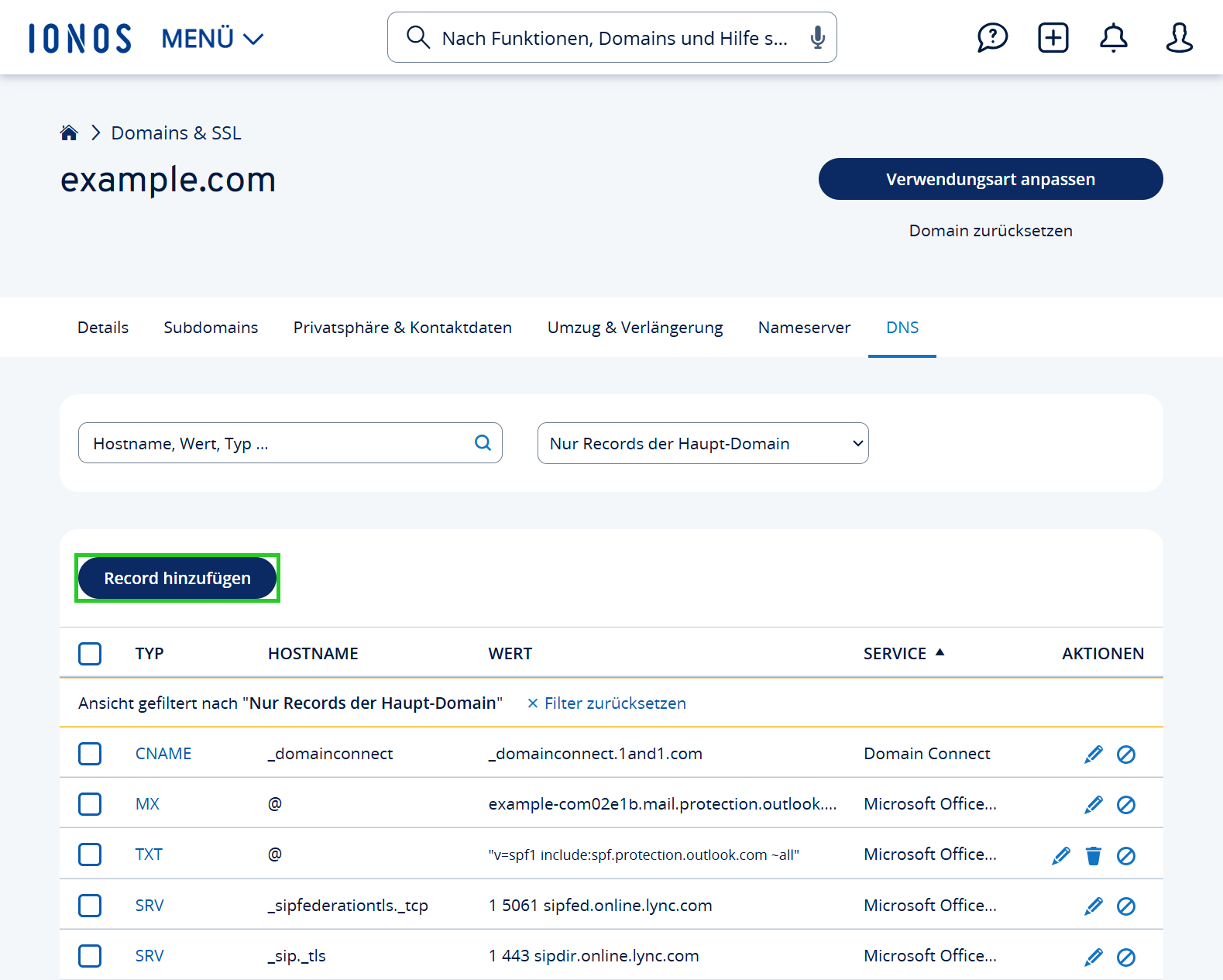Click Domain zurücksetzen link
This screenshot has height=980, width=1223.
(991, 230)
